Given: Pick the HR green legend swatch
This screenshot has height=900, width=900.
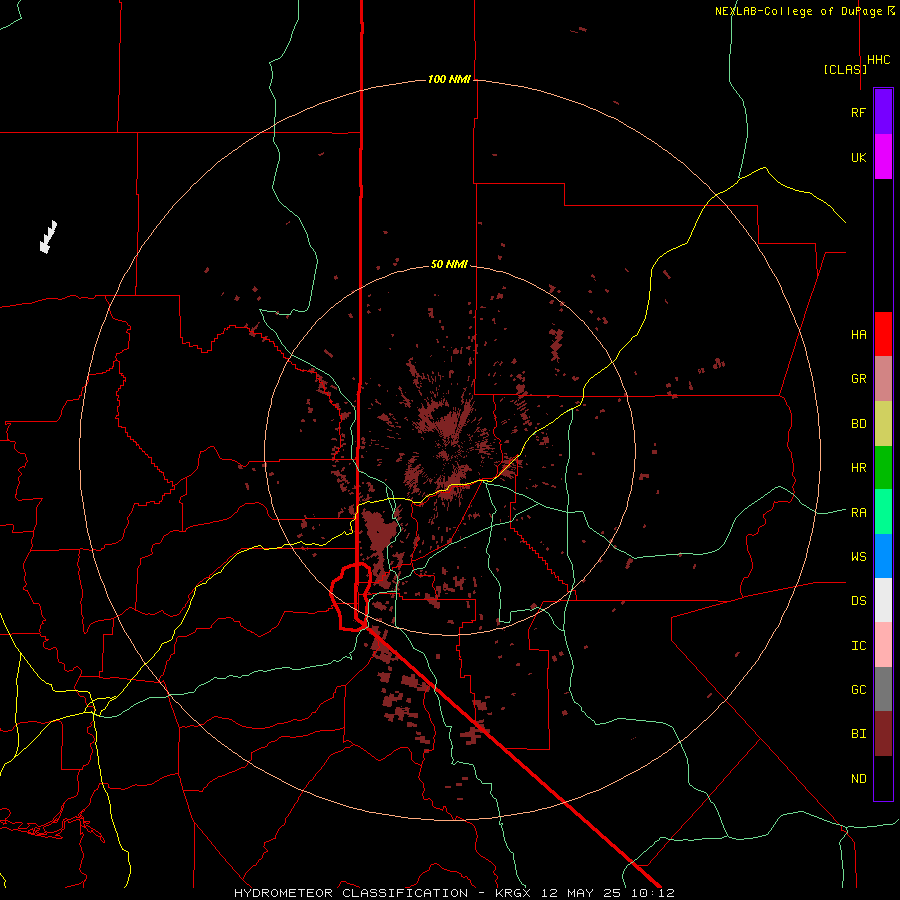Looking at the screenshot, I should 883,467.
